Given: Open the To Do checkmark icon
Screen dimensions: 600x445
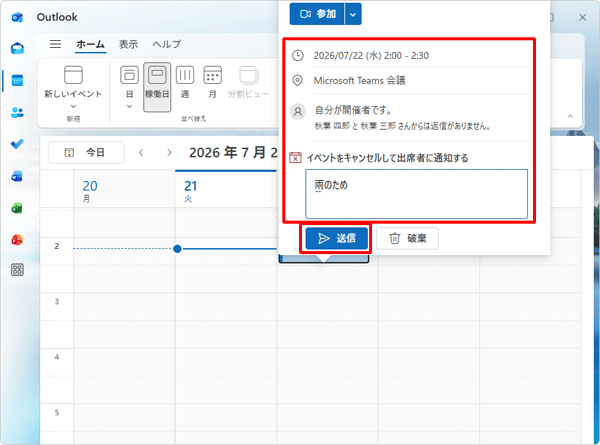Looking at the screenshot, I should tap(17, 144).
